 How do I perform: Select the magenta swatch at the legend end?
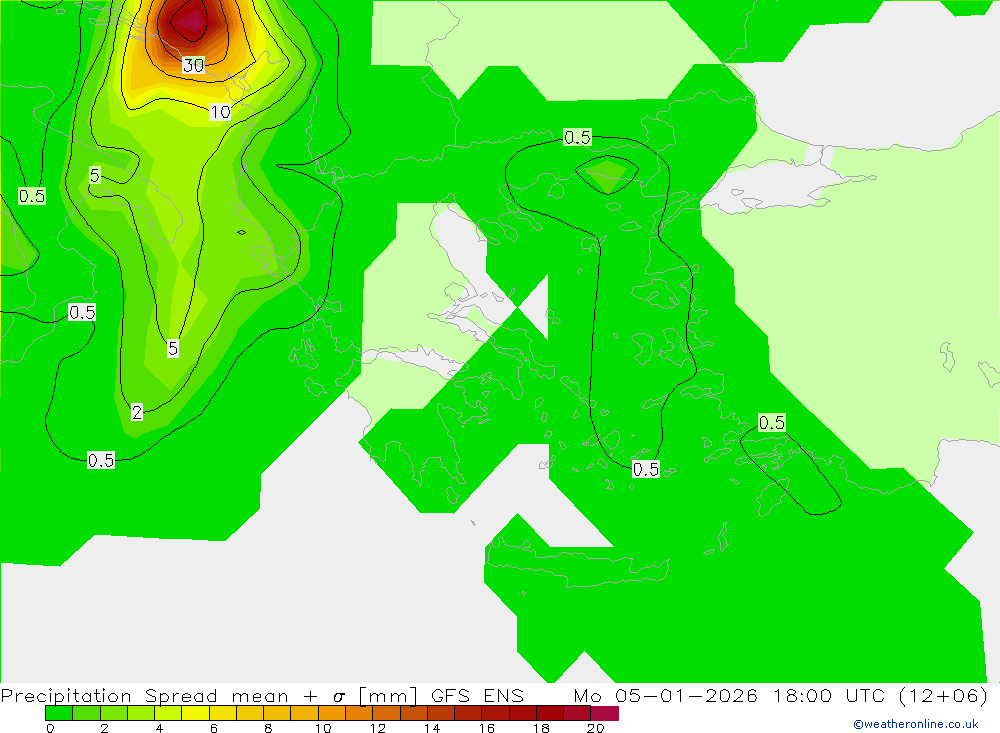605,713
